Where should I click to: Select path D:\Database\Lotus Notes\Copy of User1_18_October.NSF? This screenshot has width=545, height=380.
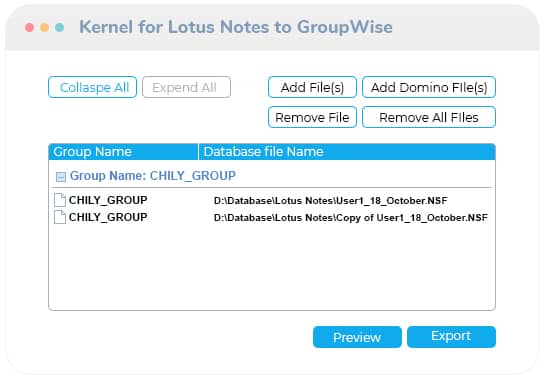(x=351, y=218)
